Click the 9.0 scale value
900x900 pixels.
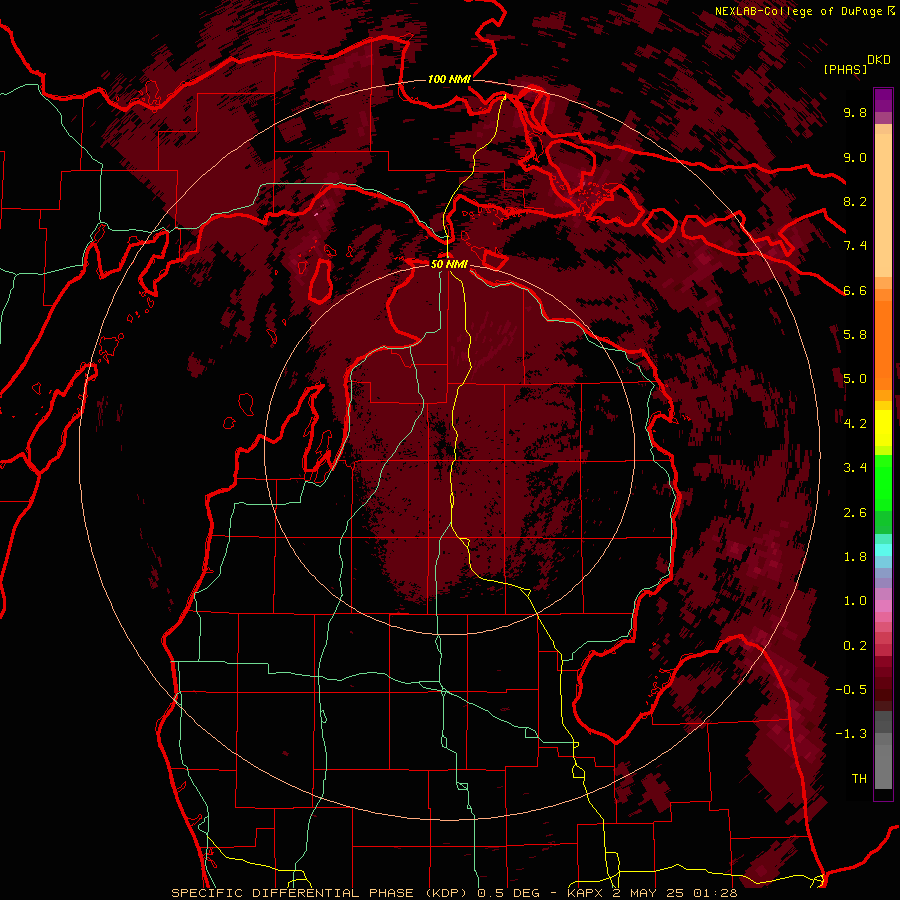(855, 157)
